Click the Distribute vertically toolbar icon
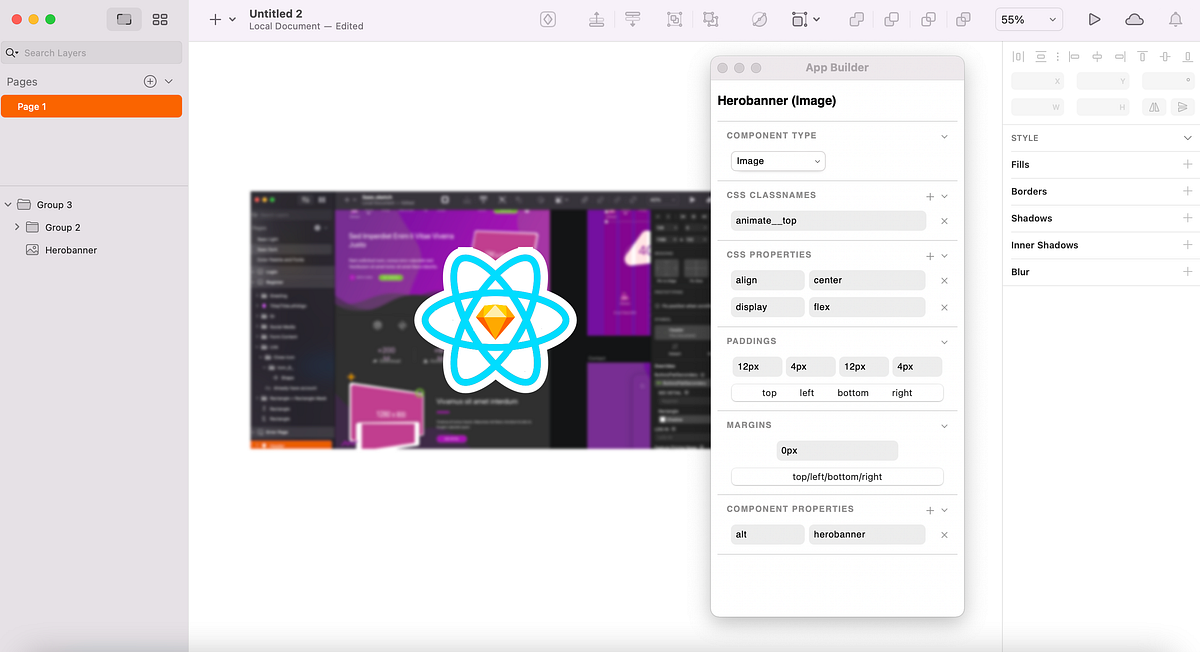Image resolution: width=1200 pixels, height=652 pixels. point(632,19)
